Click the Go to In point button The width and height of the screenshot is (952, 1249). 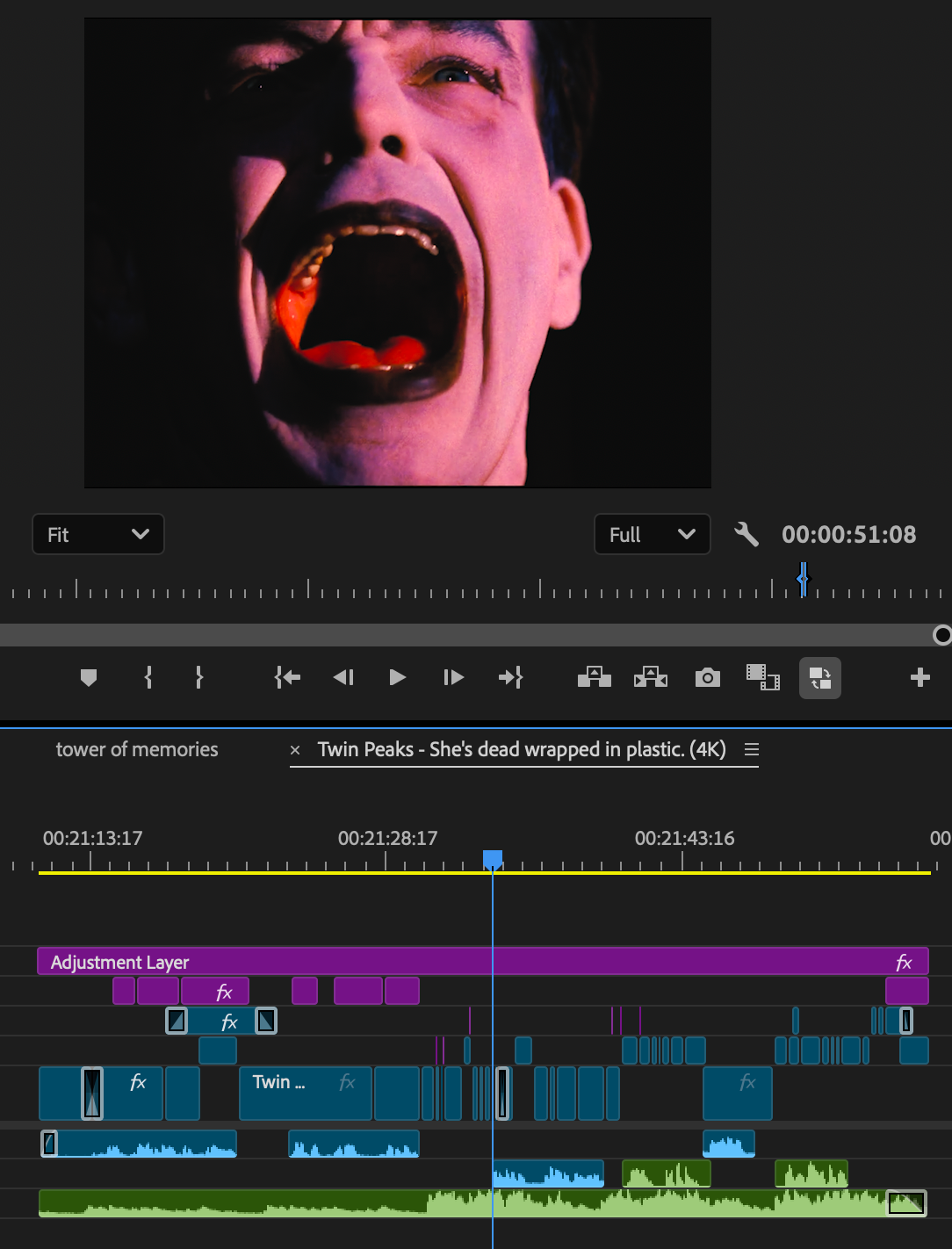click(288, 677)
